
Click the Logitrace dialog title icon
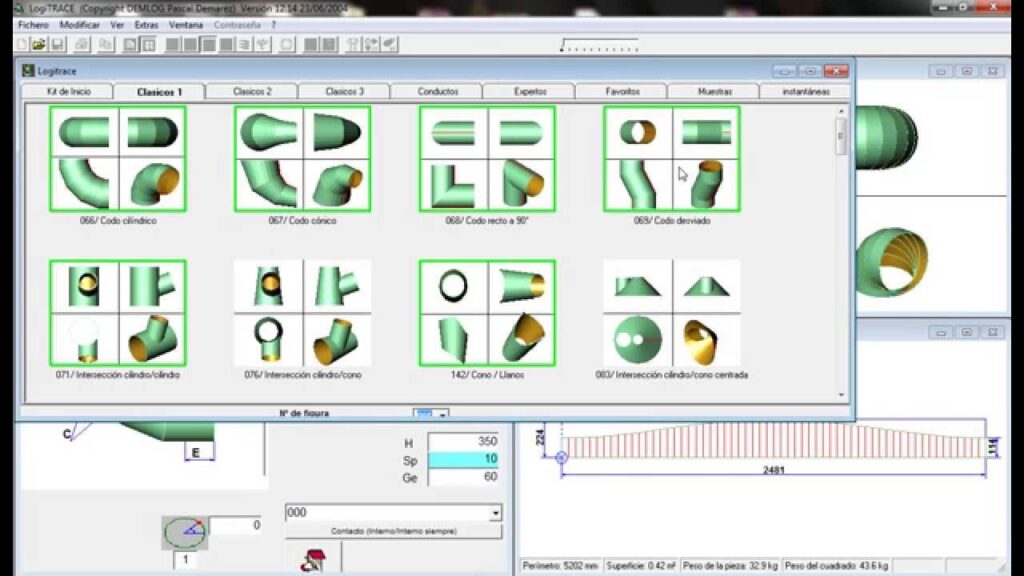pos(28,71)
